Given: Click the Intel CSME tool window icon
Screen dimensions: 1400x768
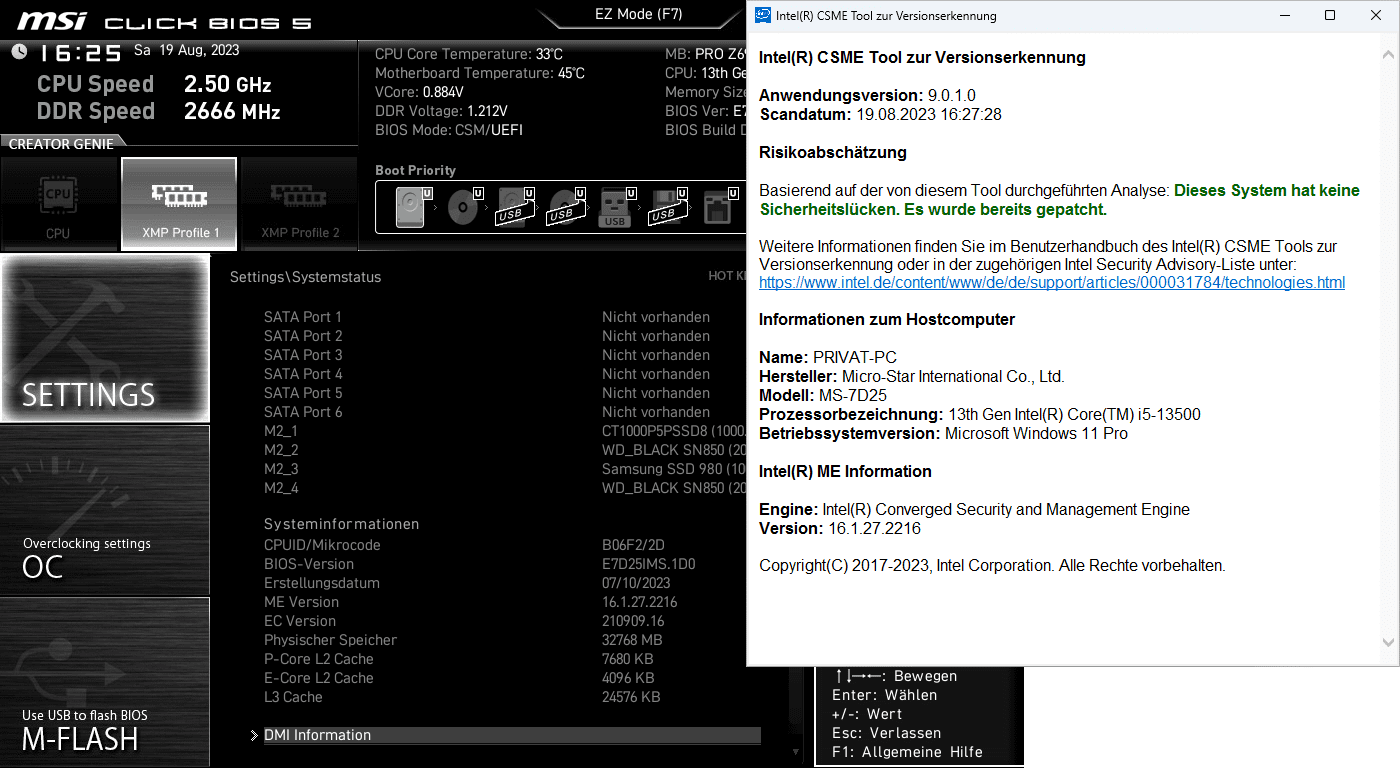Looking at the screenshot, I should pos(762,15).
